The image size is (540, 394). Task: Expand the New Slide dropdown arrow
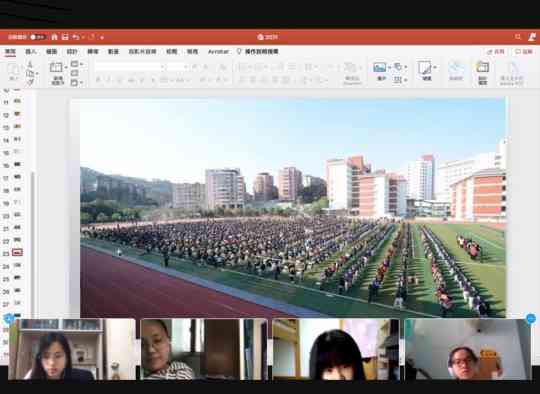(x=66, y=68)
